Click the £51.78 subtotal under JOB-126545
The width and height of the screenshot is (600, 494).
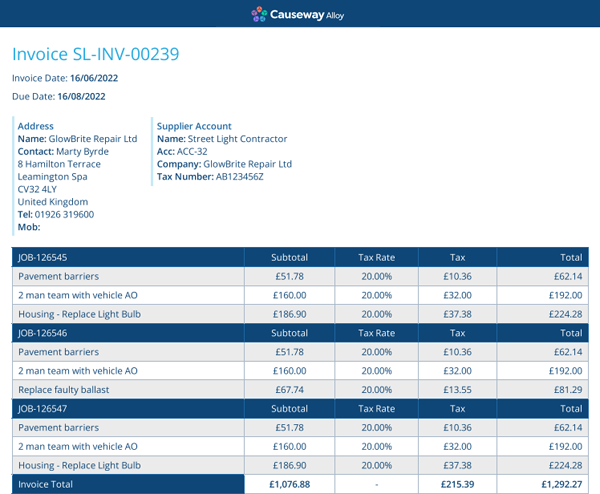pos(289,276)
